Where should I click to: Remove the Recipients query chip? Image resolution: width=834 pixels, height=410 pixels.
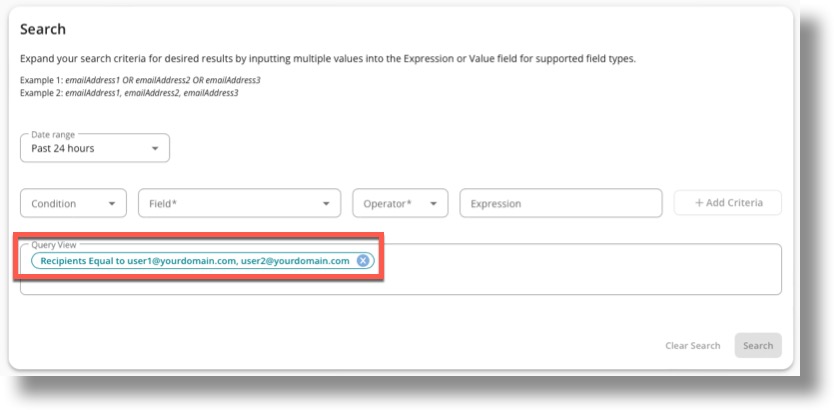(x=363, y=261)
